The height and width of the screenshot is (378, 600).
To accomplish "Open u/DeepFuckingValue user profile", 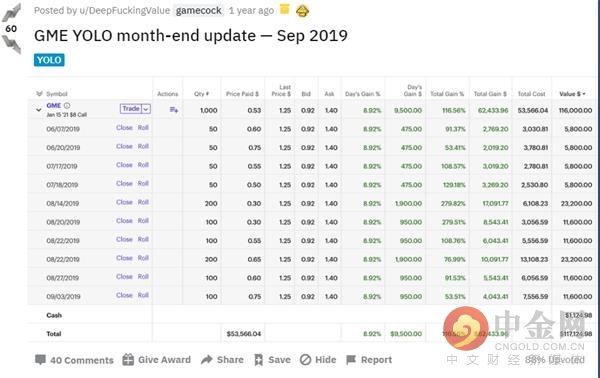I will [x=124, y=10].
